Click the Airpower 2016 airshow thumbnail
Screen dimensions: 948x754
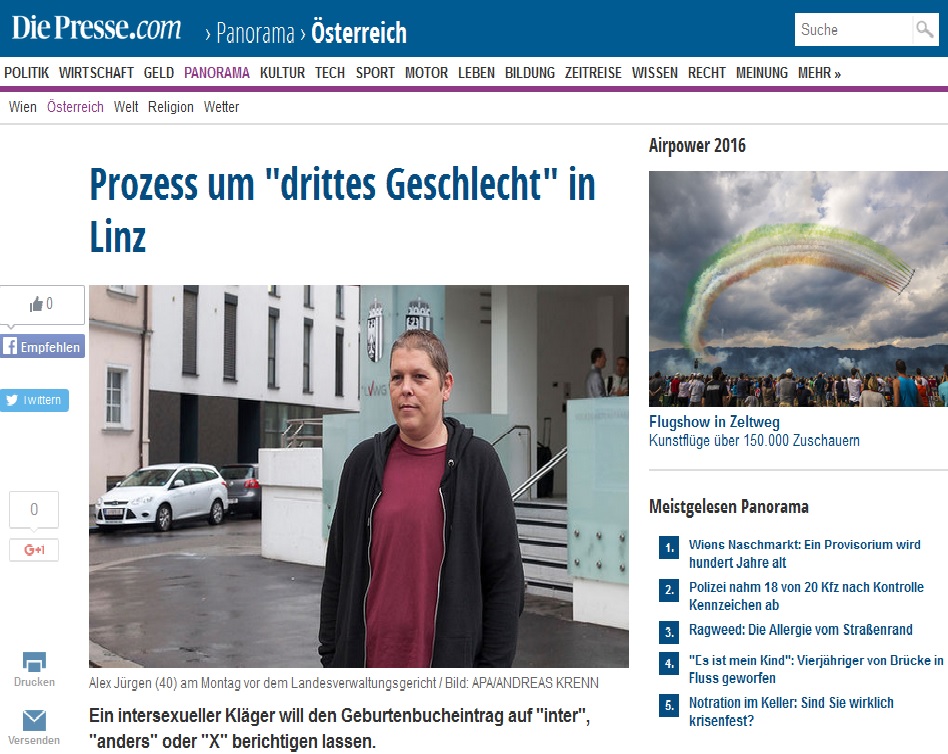[x=798, y=288]
